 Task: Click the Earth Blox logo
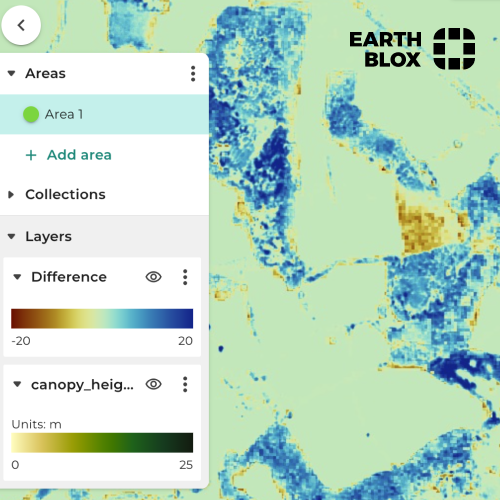412,49
